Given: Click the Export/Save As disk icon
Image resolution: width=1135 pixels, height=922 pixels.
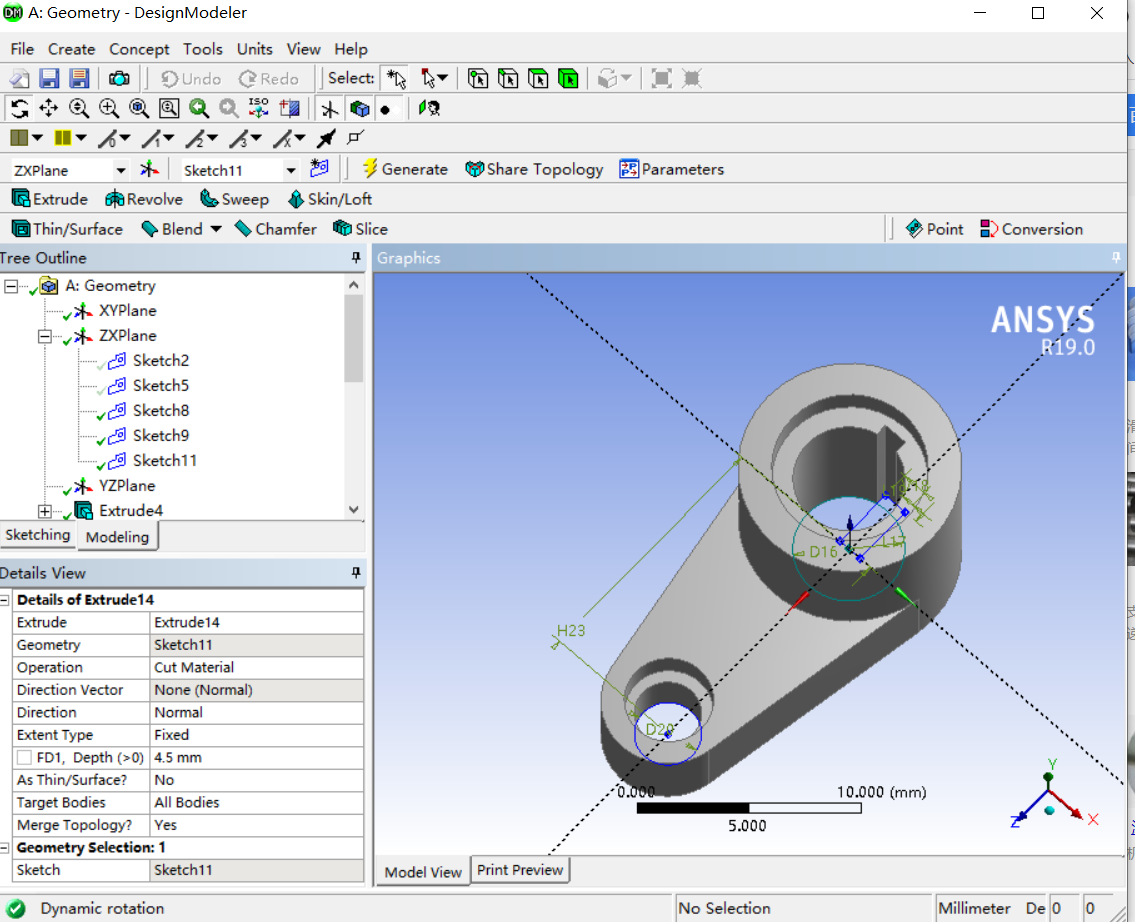Looking at the screenshot, I should [x=79, y=78].
